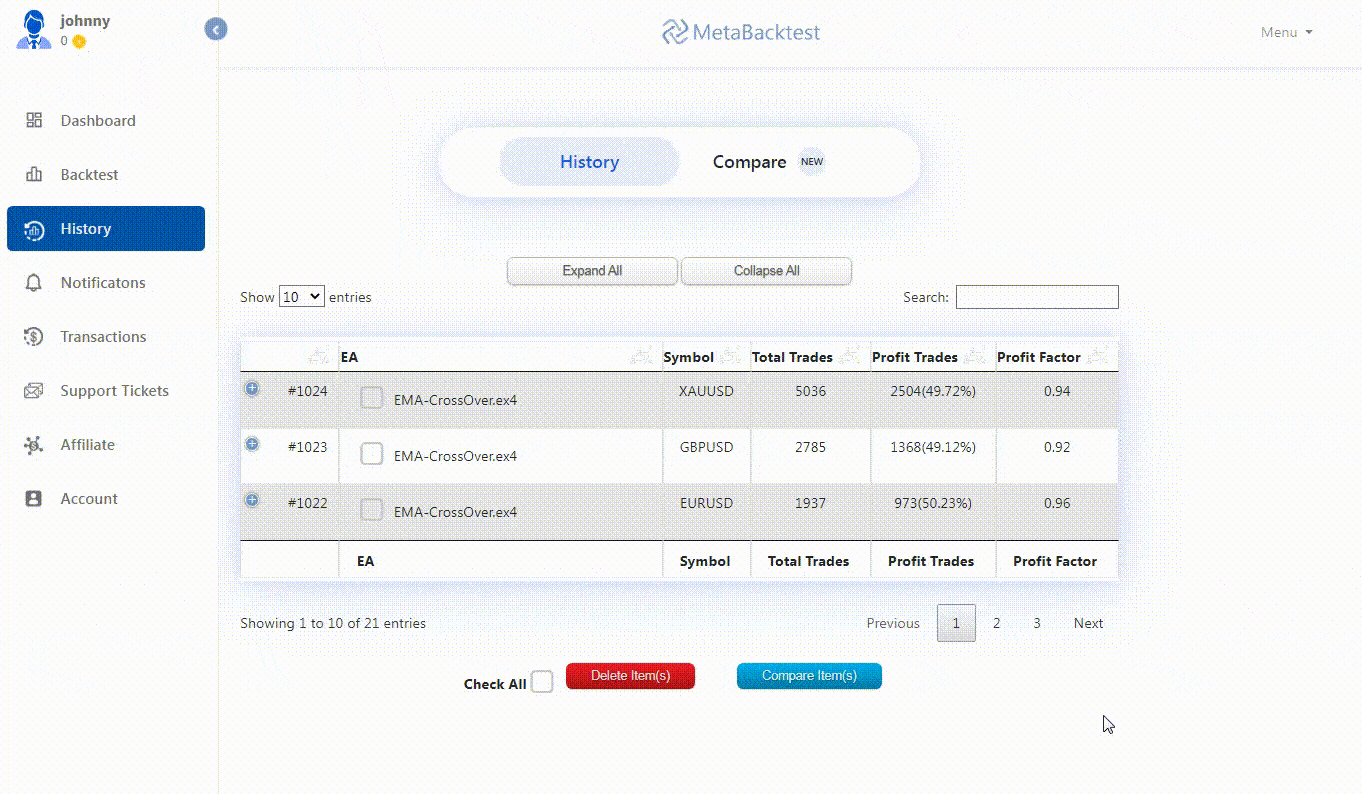1362x794 pixels.
Task: Open the Menu dropdown at top right
Action: (x=1286, y=31)
